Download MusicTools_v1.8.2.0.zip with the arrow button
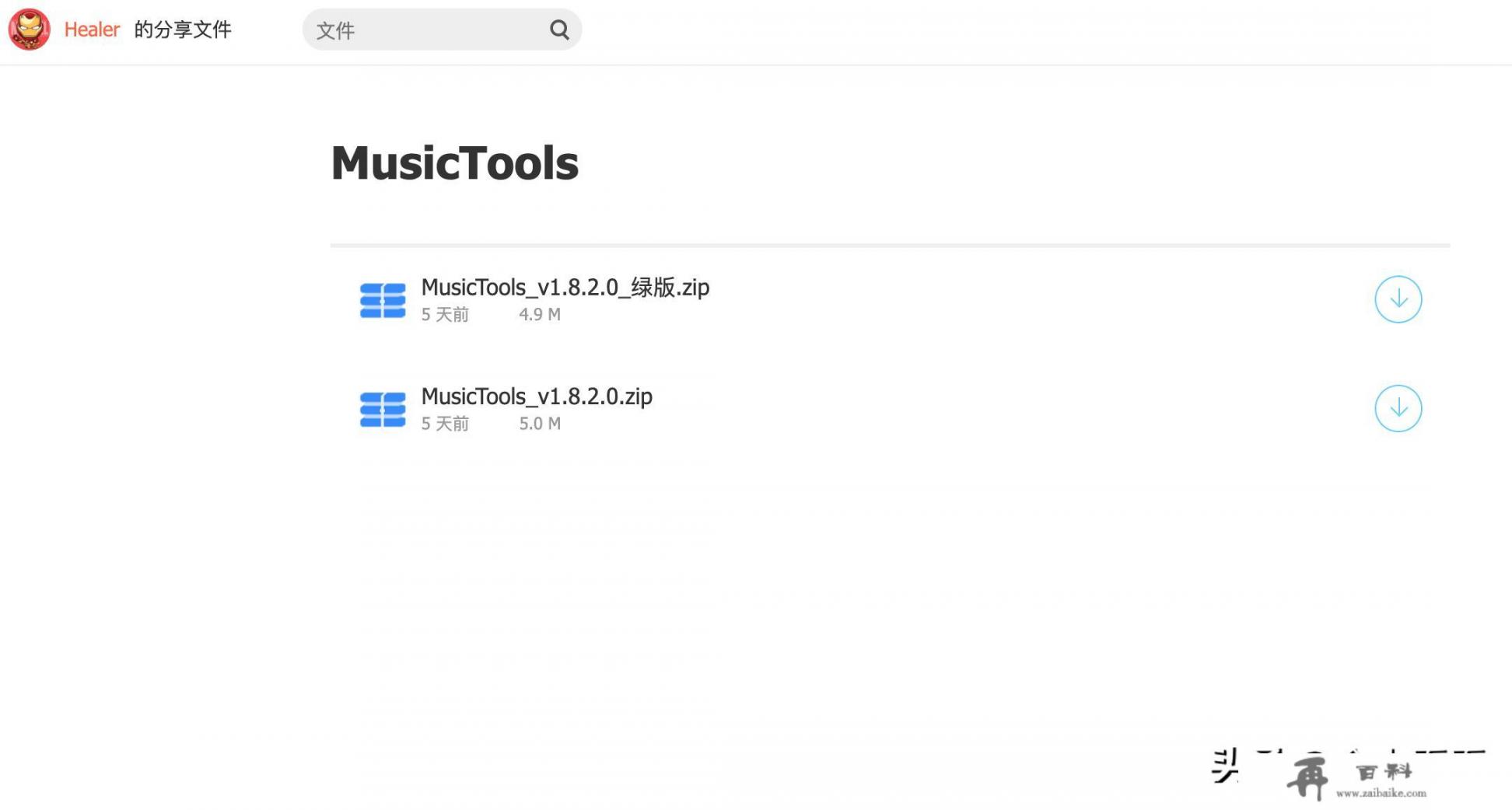Screen dimensions: 1512x810 click(1398, 408)
